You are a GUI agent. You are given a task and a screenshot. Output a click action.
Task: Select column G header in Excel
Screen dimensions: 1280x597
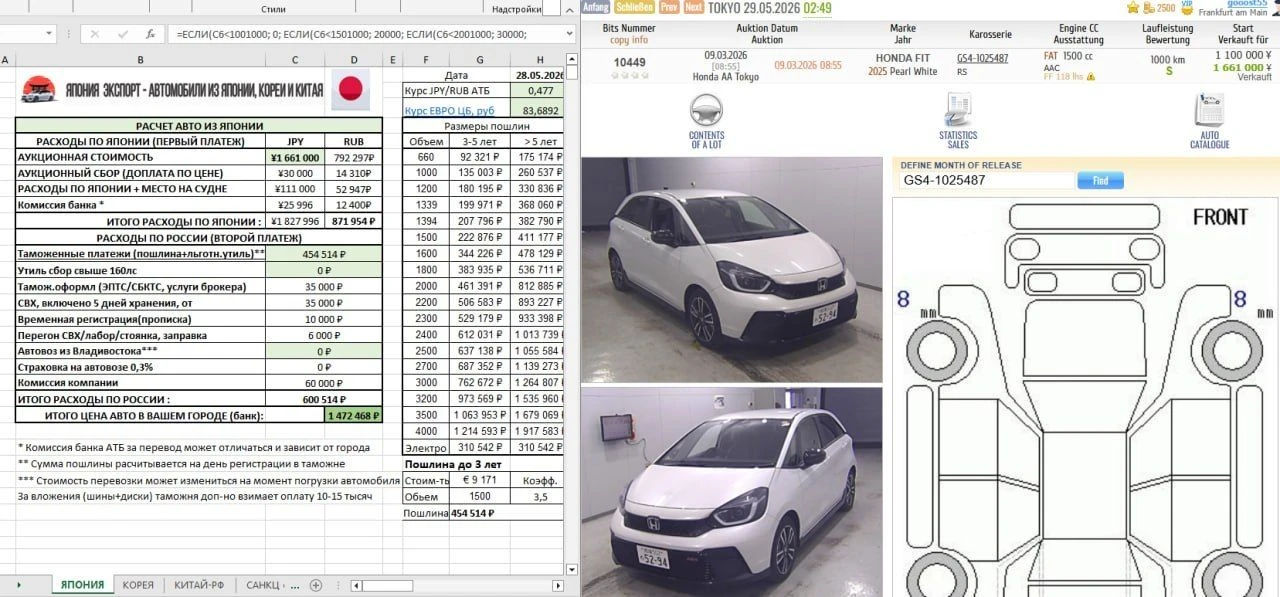pyautogui.click(x=480, y=61)
